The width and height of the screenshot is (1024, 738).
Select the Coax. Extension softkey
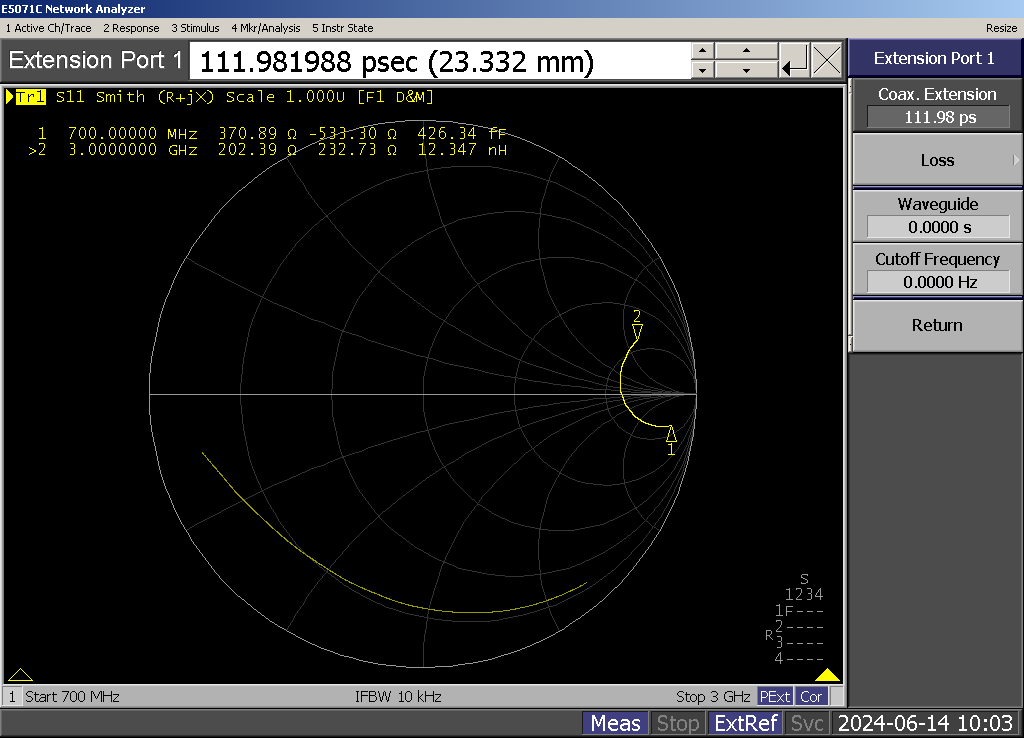click(x=936, y=105)
